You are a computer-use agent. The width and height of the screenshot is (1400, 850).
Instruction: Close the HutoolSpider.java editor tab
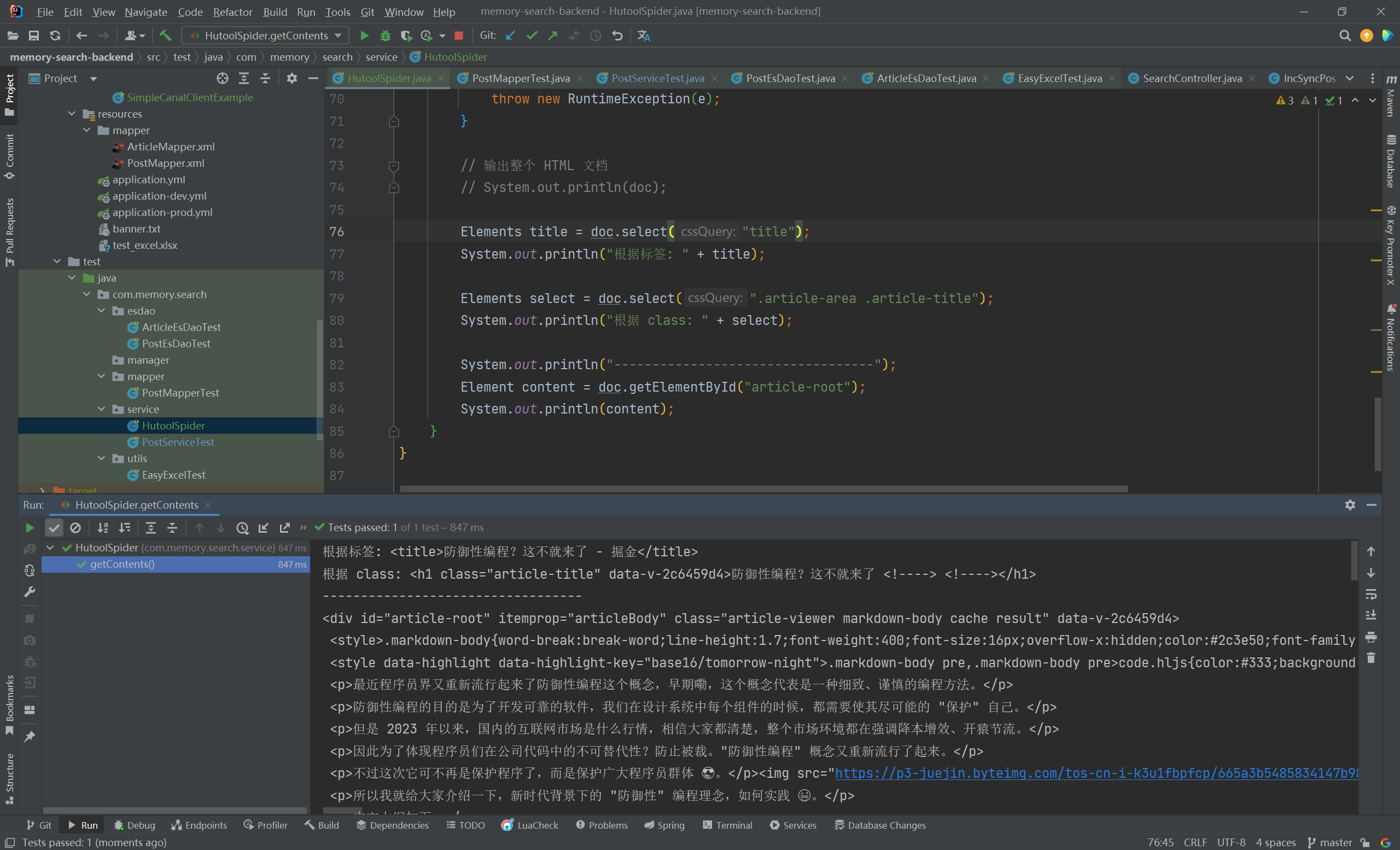tap(441, 78)
